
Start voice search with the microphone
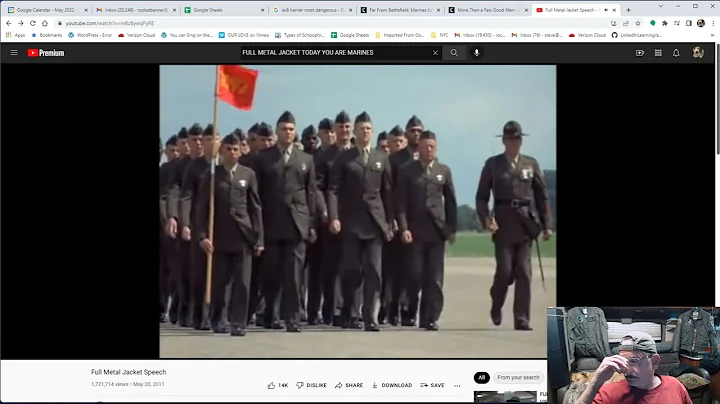[x=477, y=53]
